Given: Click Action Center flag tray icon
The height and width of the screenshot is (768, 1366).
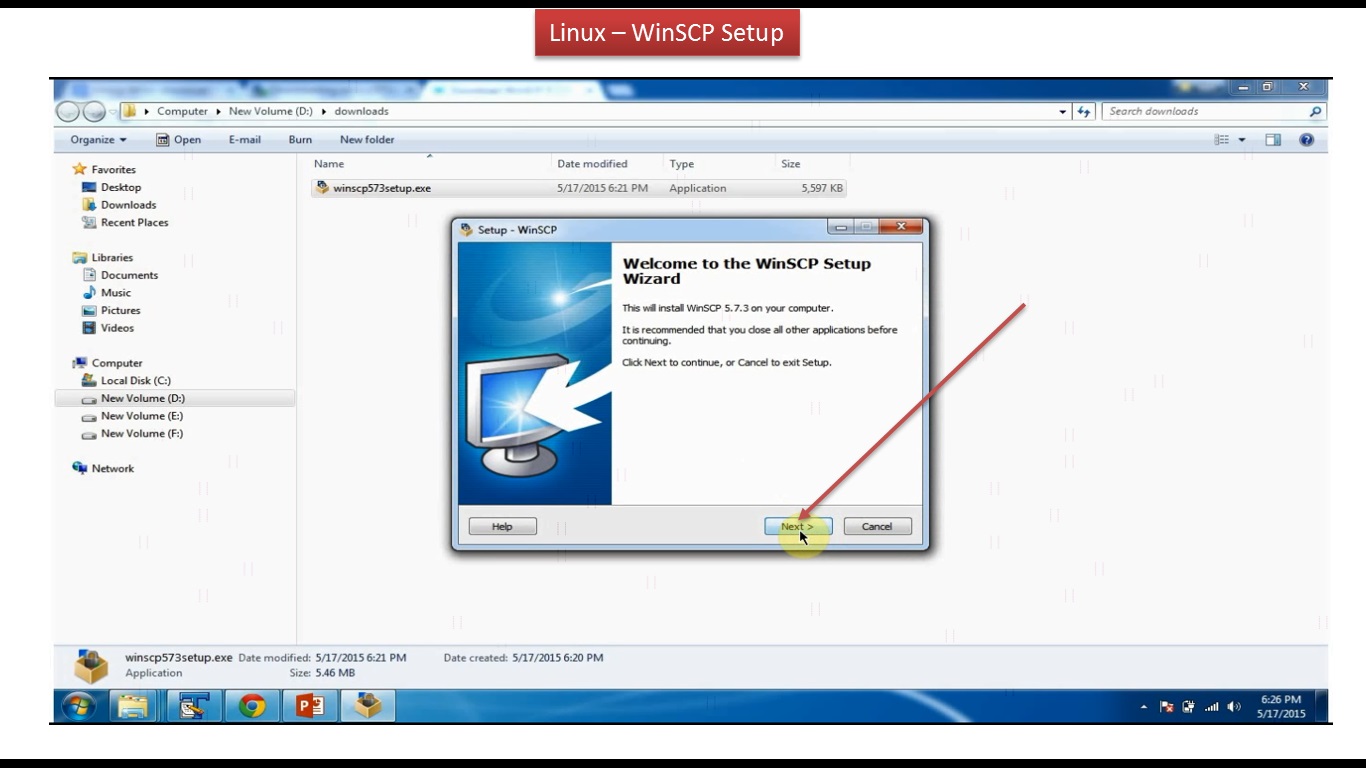Looking at the screenshot, I should 1166,707.
